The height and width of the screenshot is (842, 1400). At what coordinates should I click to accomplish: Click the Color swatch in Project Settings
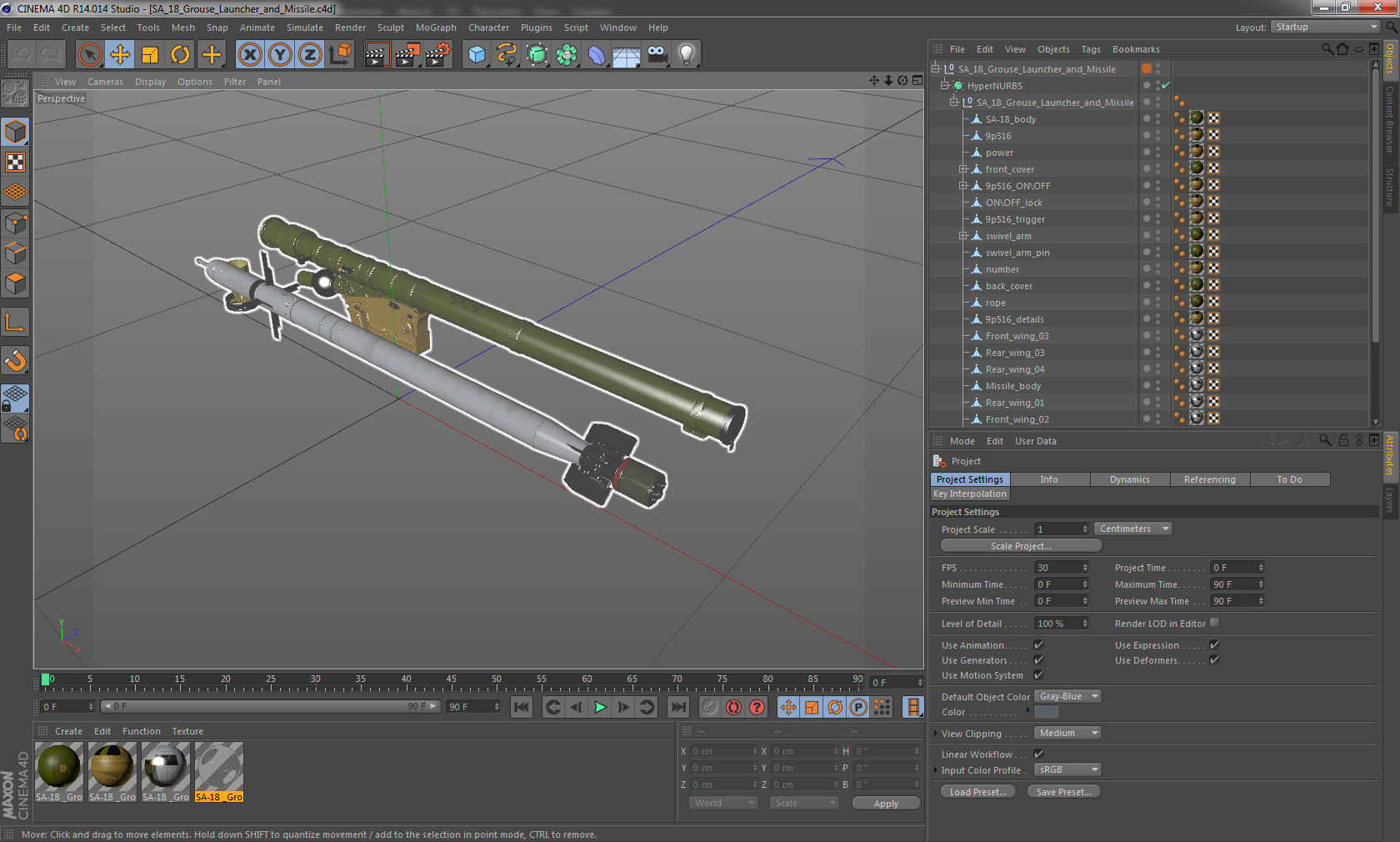(1046, 712)
